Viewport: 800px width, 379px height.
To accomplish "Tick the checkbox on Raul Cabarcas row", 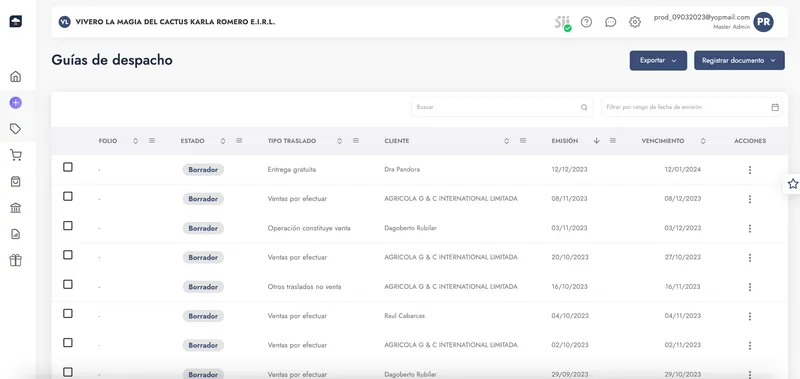I will coord(68,314).
